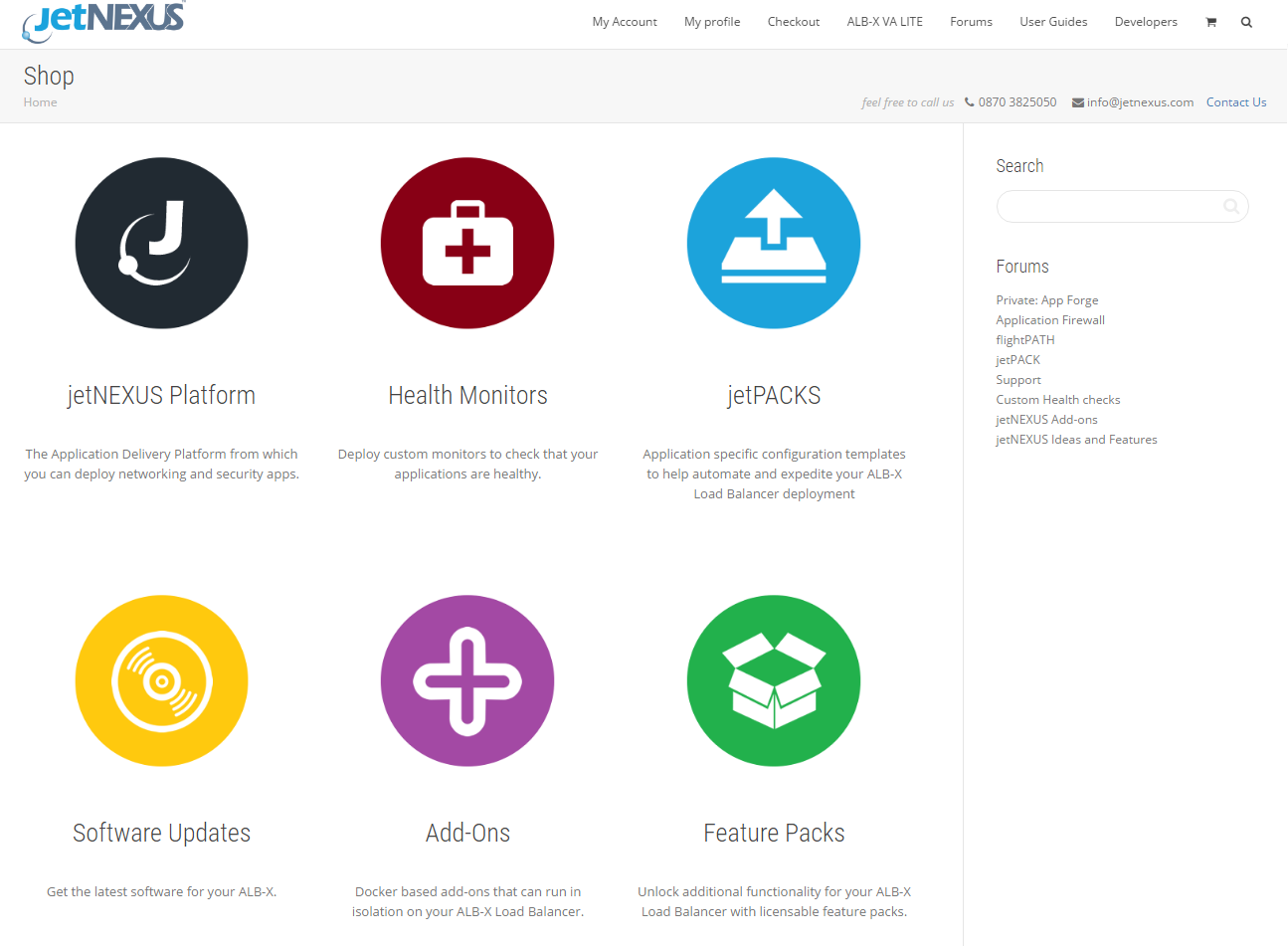Focus the sidebar Search input field
1288x947 pixels.
point(1122,206)
